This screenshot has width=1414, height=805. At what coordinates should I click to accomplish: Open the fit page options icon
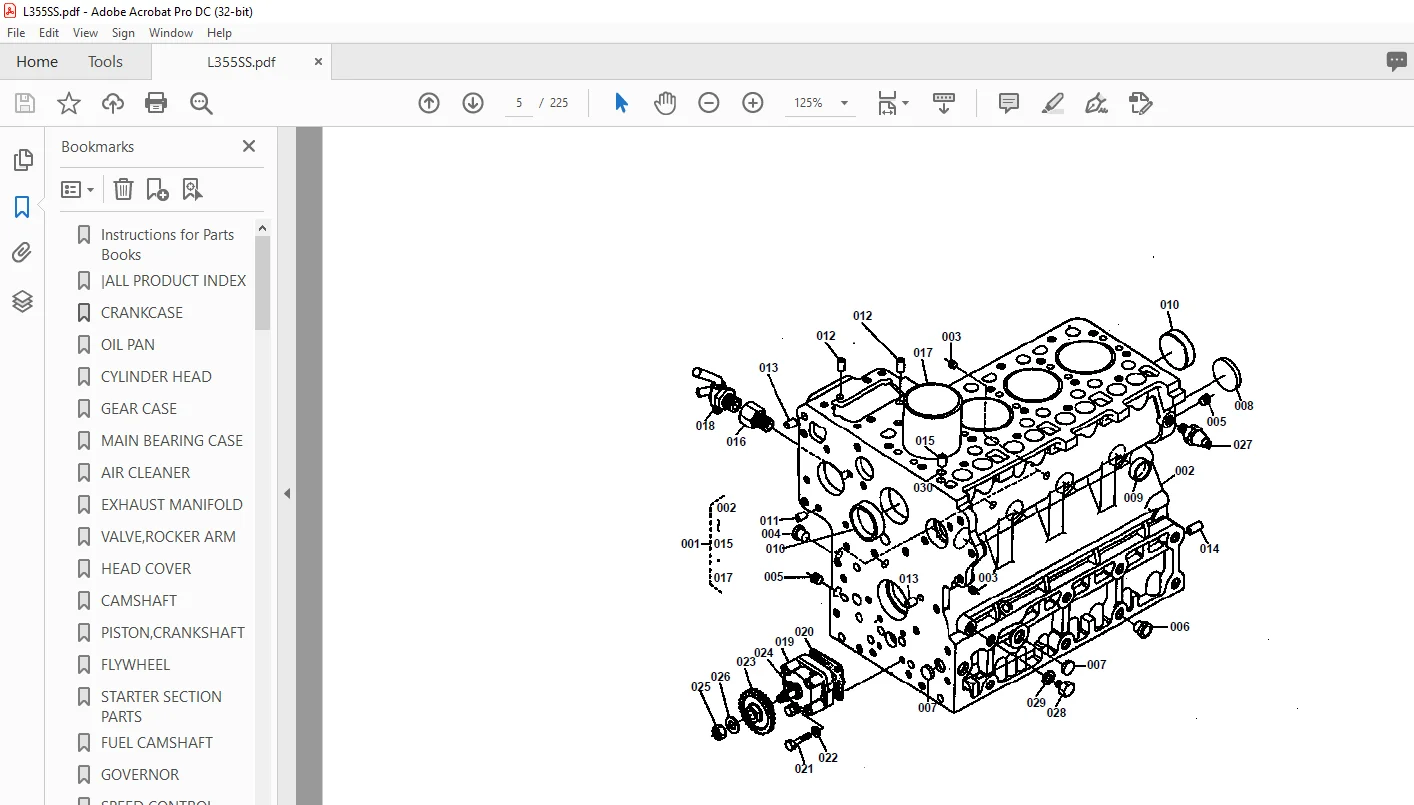tap(892, 103)
